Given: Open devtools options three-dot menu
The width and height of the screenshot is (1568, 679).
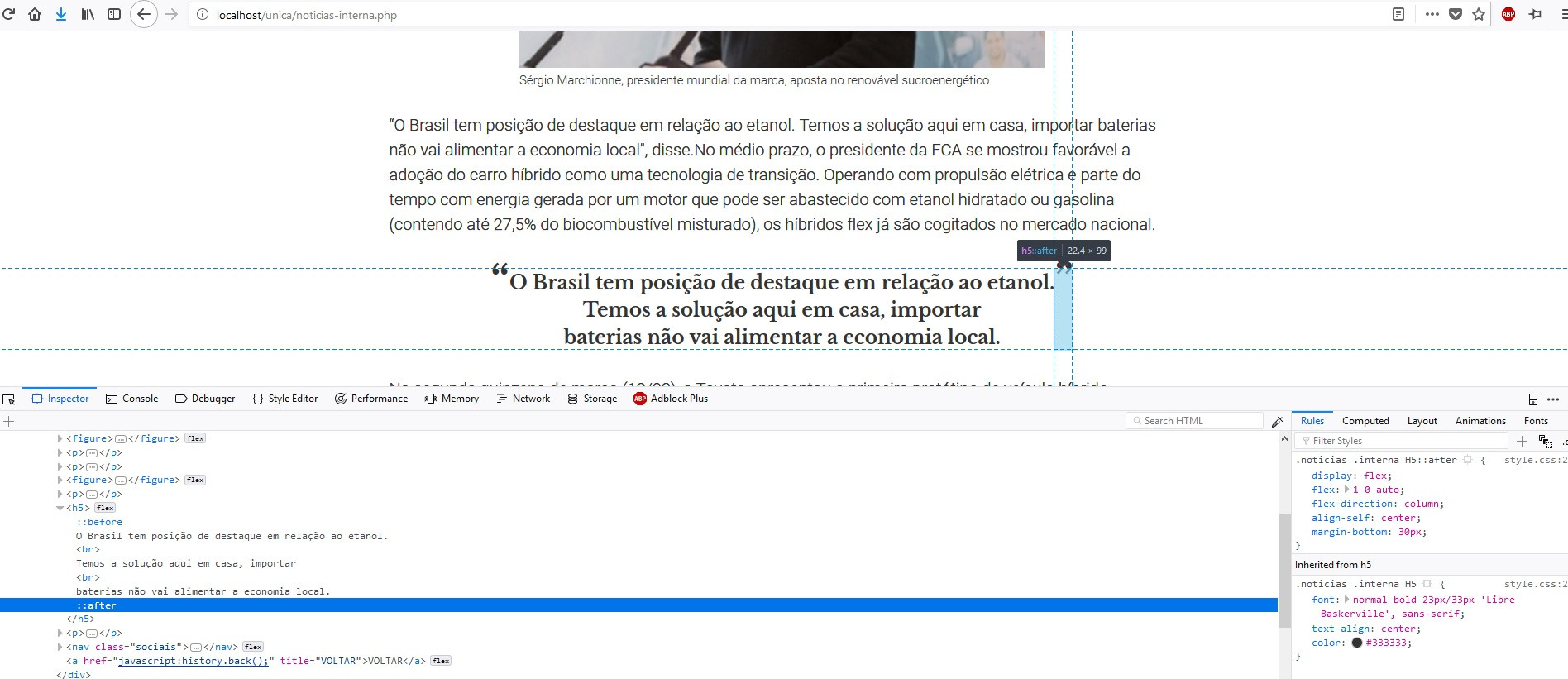Looking at the screenshot, I should click(x=1553, y=399).
